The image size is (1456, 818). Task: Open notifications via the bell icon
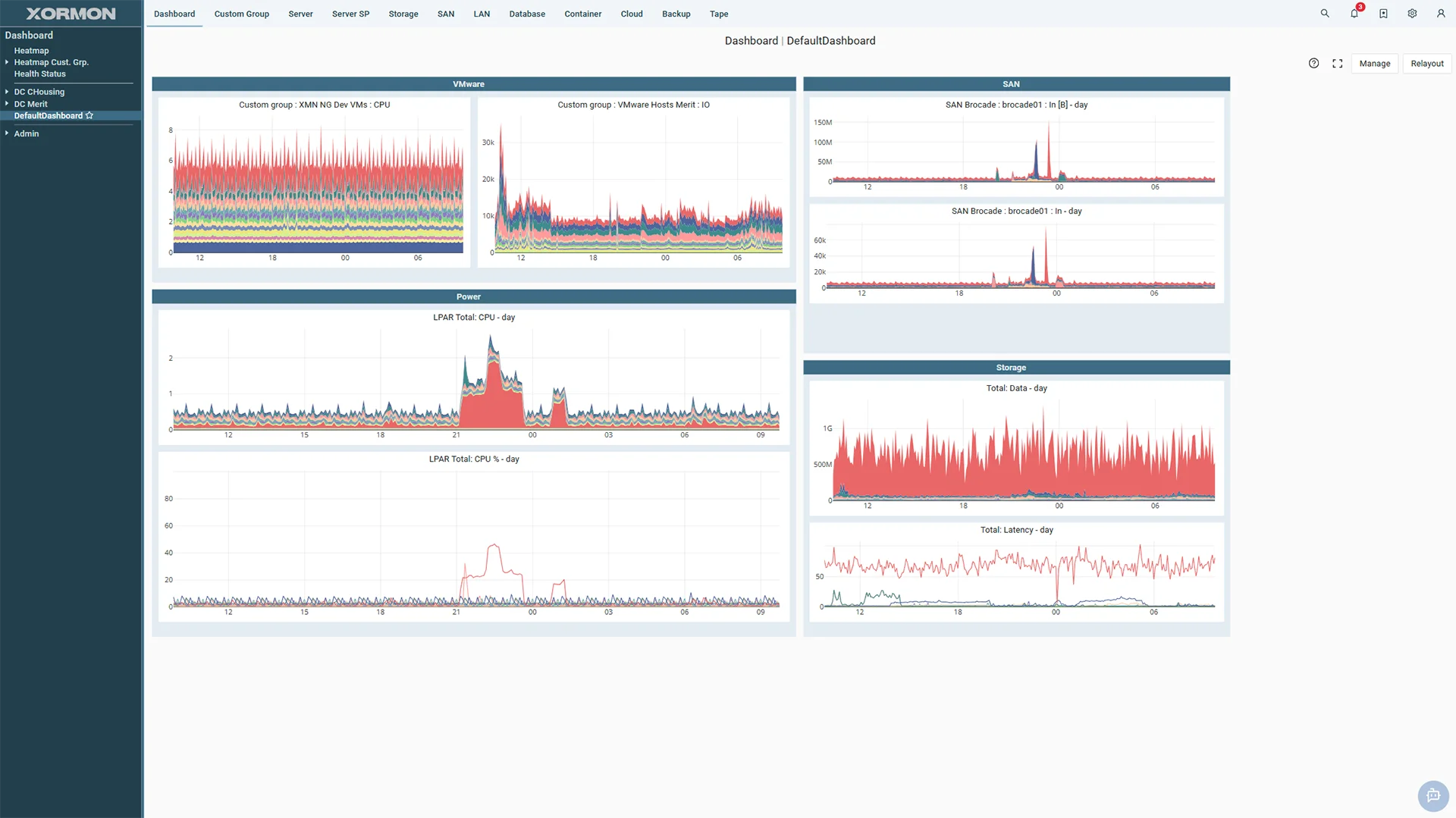pyautogui.click(x=1354, y=14)
